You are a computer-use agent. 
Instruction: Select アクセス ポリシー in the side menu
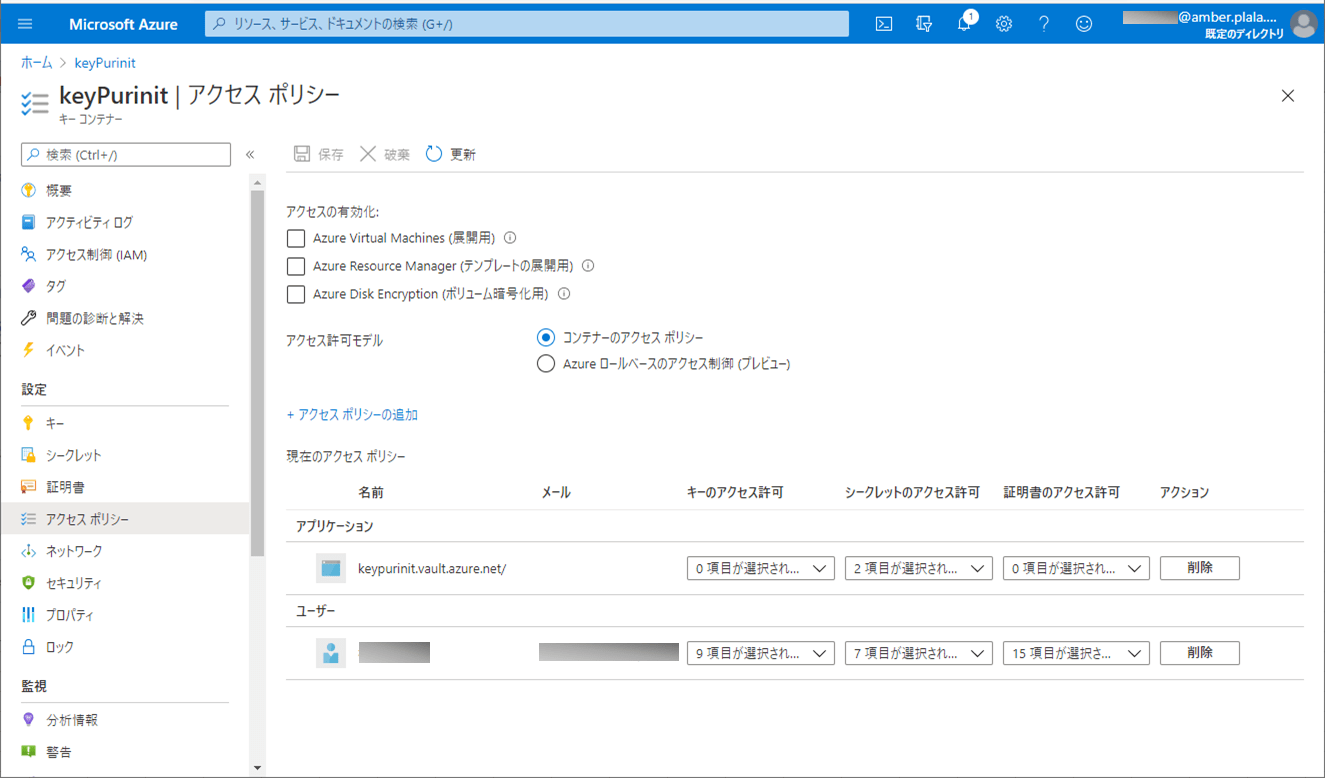(x=125, y=519)
